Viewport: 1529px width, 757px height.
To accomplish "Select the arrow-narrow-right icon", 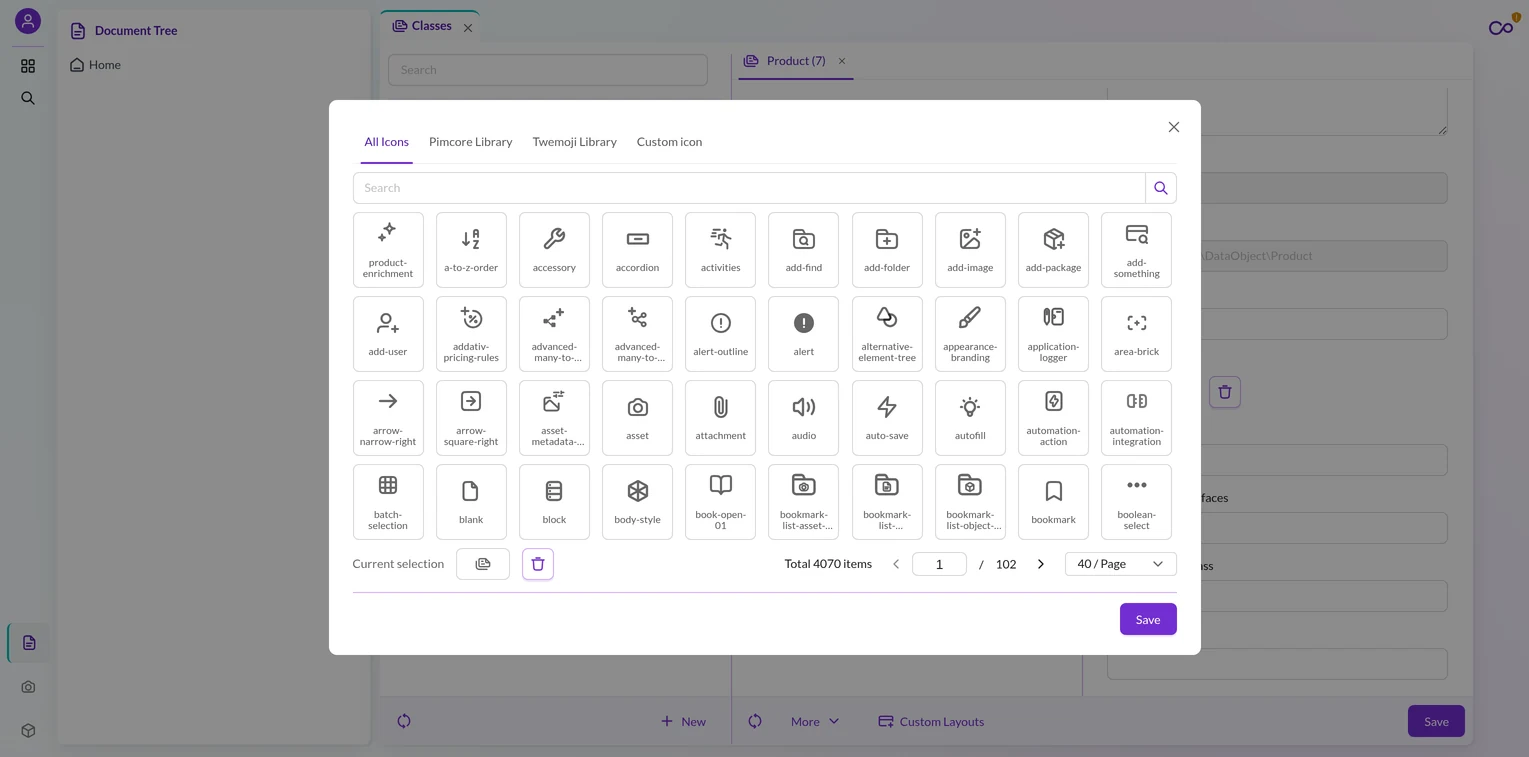I will (x=388, y=417).
